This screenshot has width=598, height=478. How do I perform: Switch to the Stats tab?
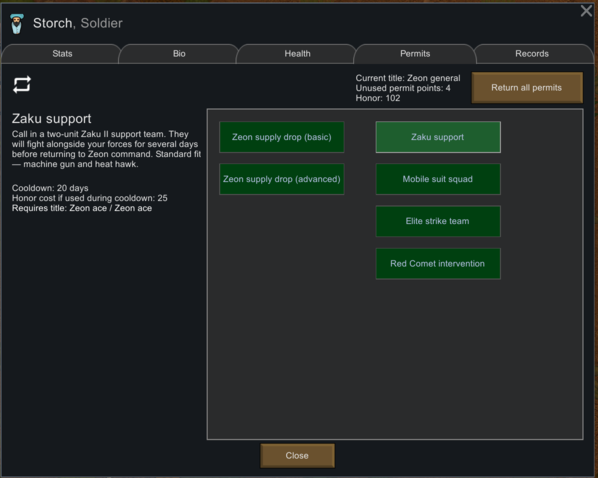62,54
